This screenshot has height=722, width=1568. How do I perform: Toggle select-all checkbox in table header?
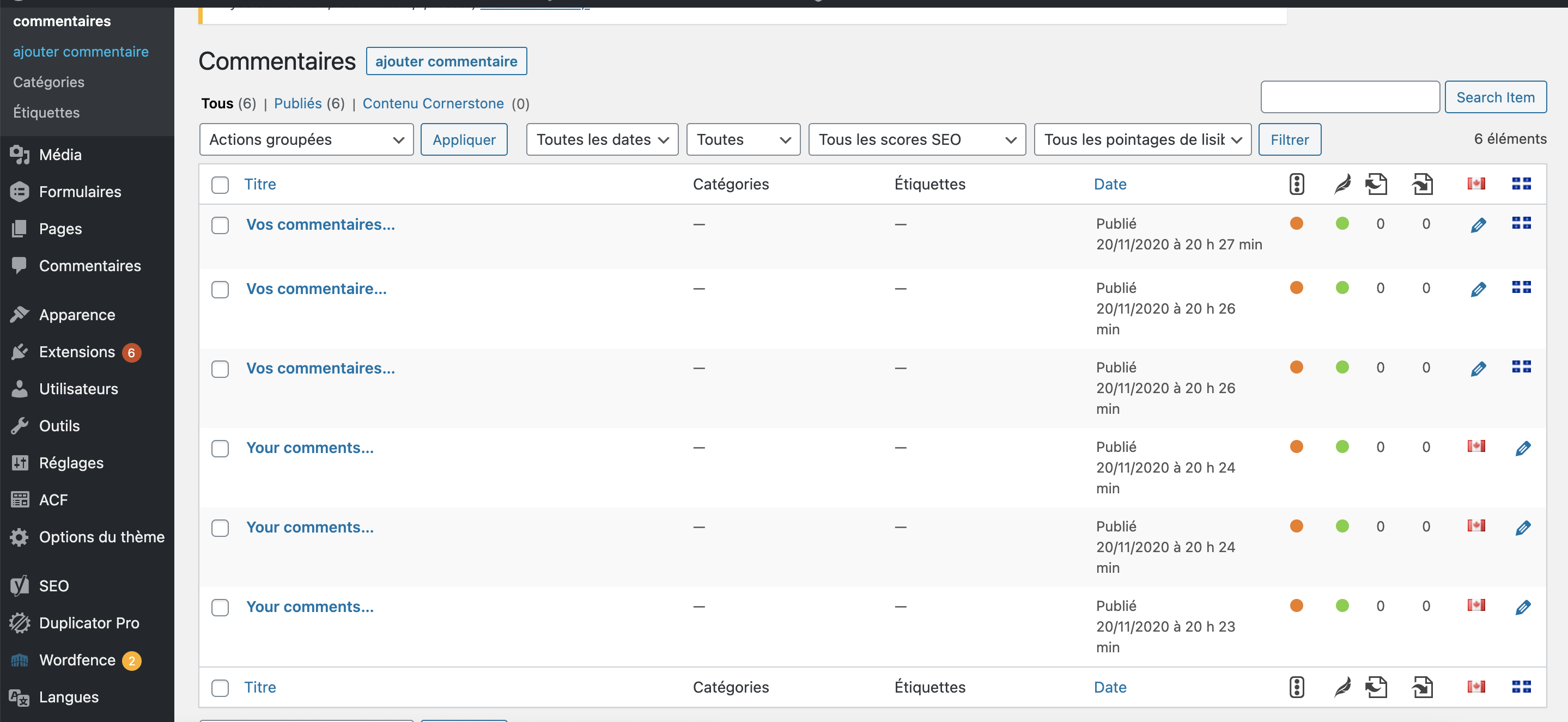click(220, 185)
